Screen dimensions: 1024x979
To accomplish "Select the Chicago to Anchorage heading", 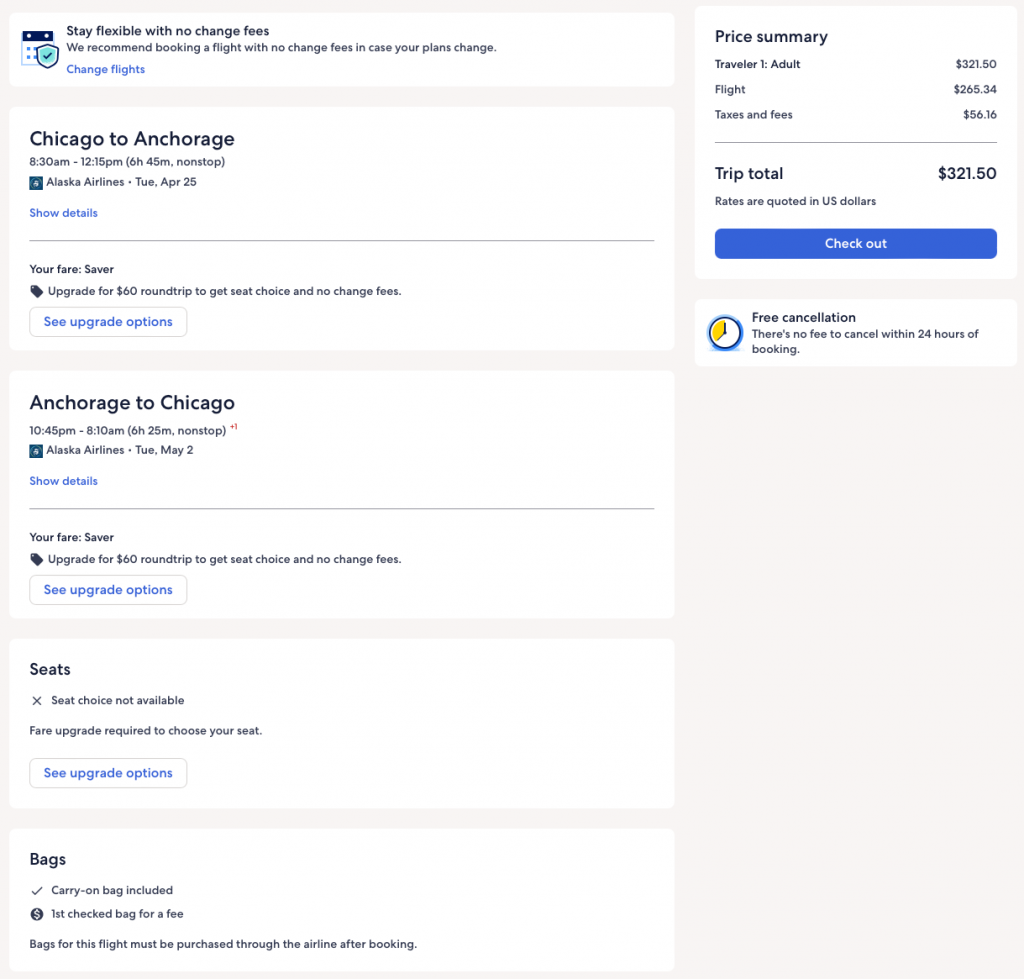I will click(x=132, y=139).
